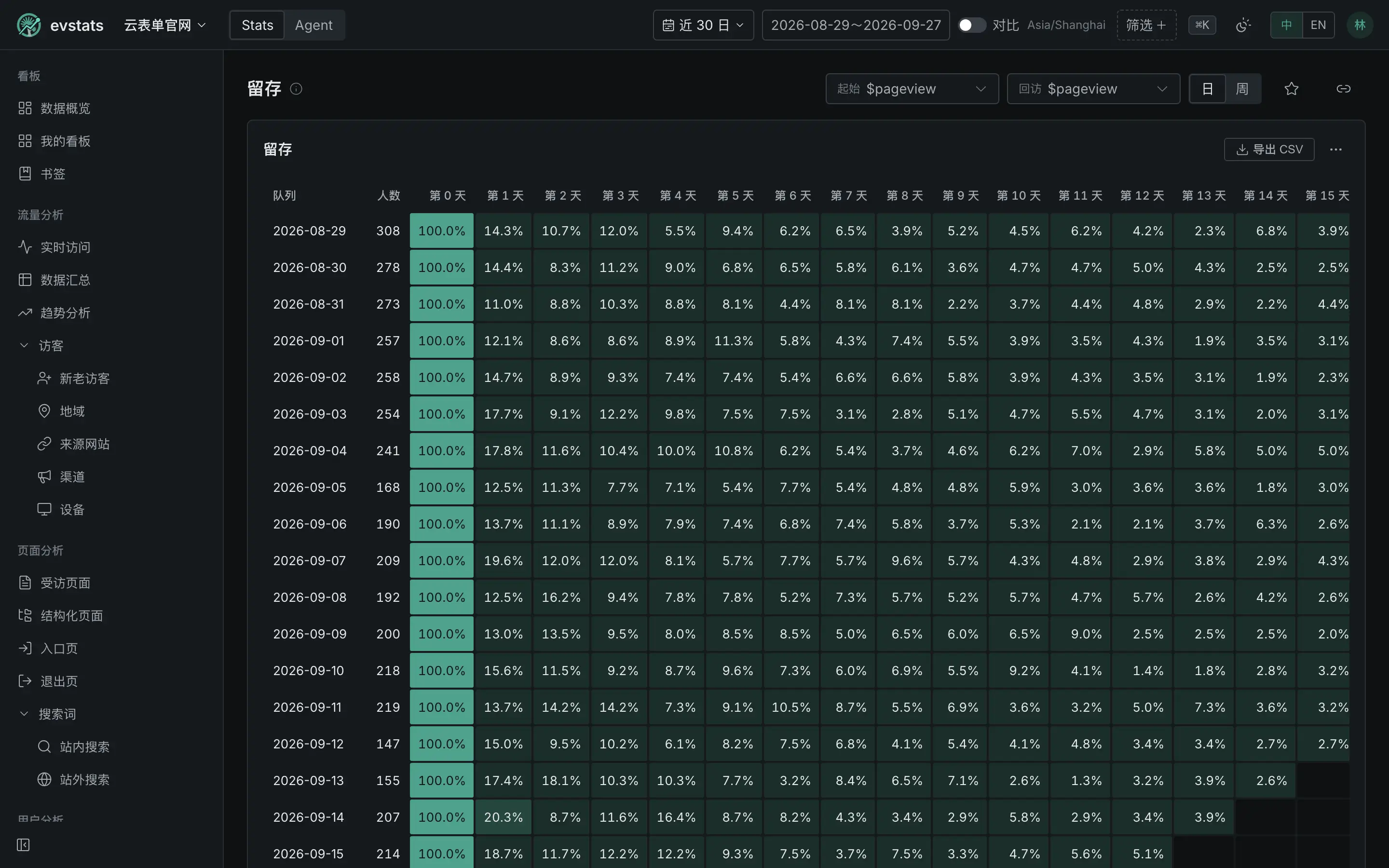Open the 回访 $pageview event dropdown
Image resolution: width=1389 pixels, height=868 pixels.
click(x=1093, y=89)
